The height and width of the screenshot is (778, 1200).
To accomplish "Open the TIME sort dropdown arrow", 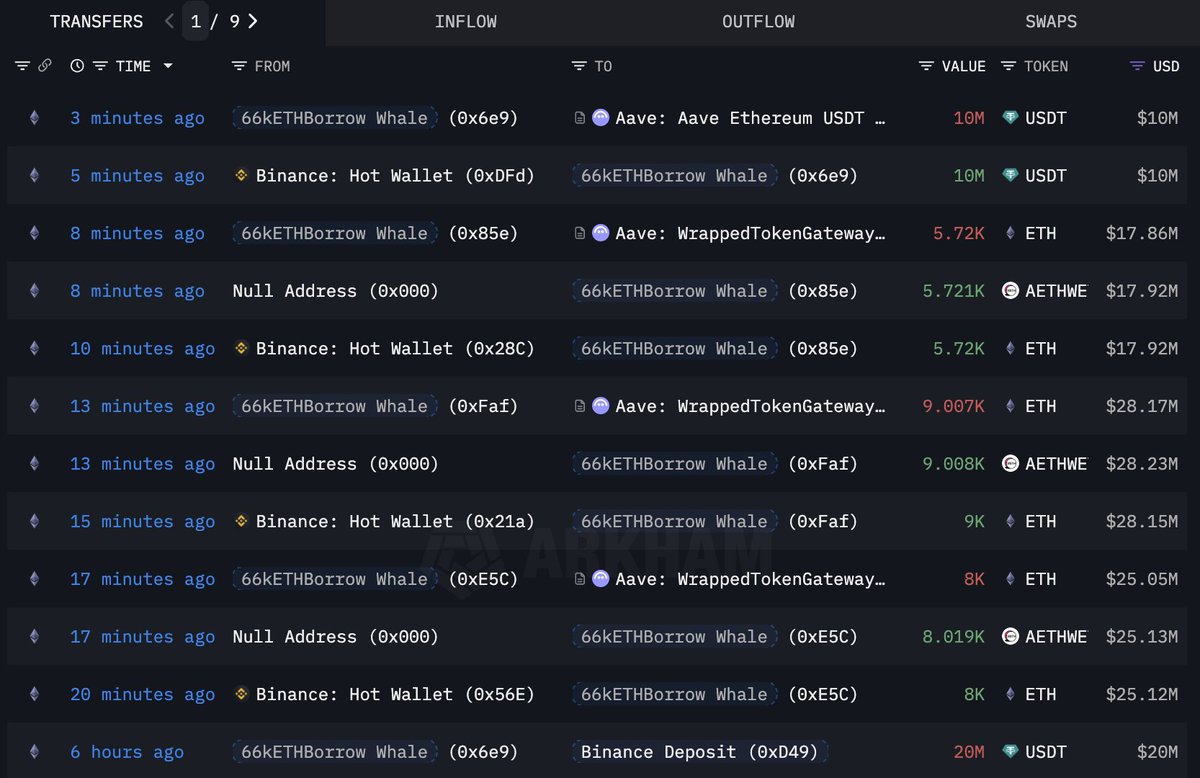I will [168, 66].
